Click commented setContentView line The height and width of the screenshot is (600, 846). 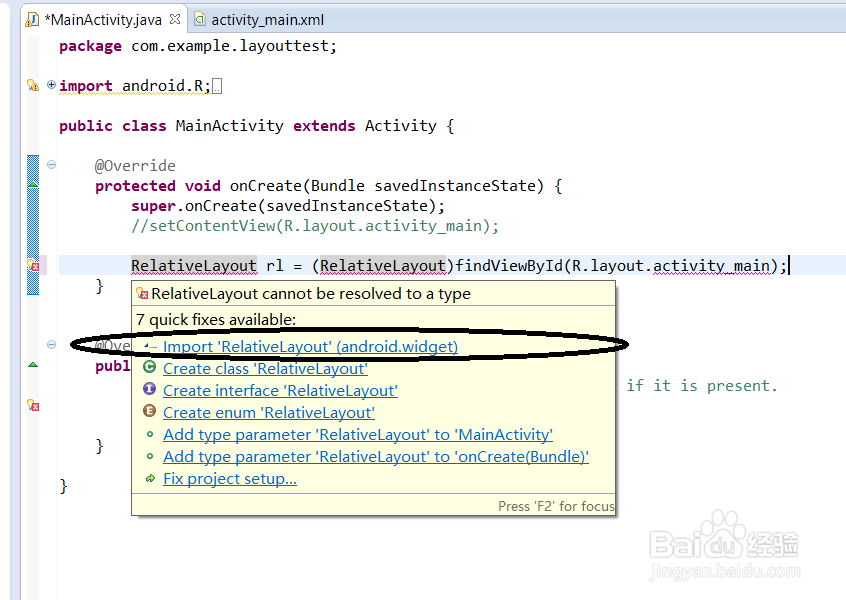pos(315,226)
